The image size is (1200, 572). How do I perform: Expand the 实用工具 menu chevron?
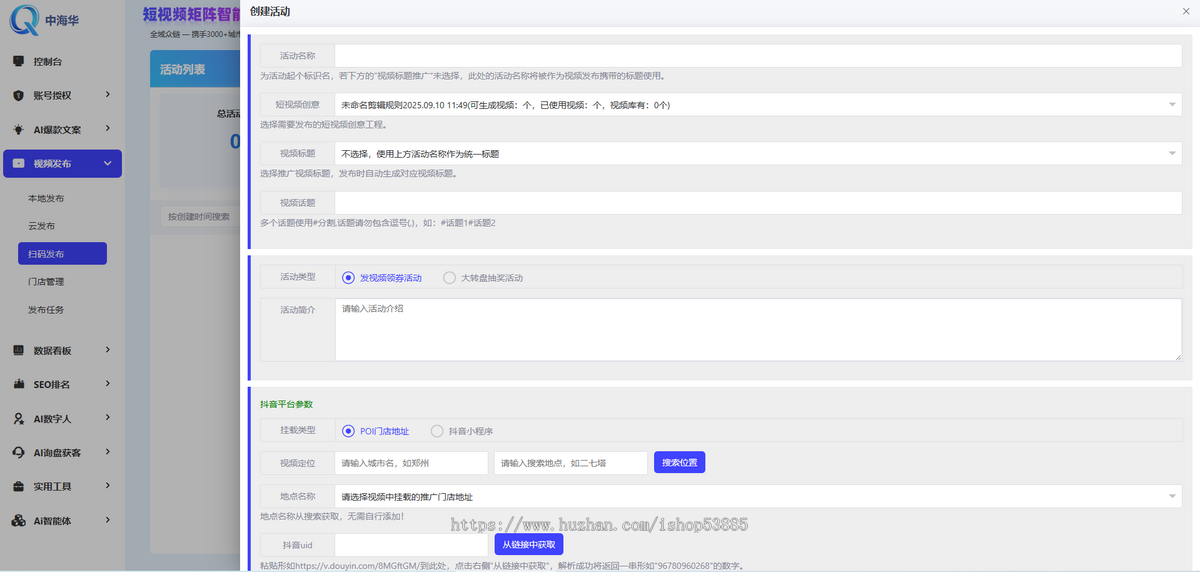click(x=108, y=487)
